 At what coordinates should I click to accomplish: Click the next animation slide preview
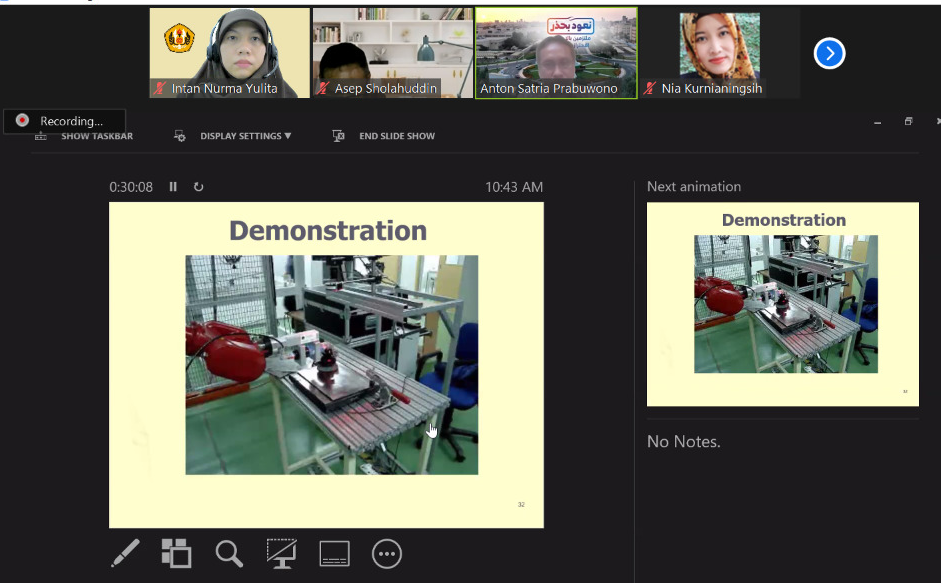pos(782,304)
